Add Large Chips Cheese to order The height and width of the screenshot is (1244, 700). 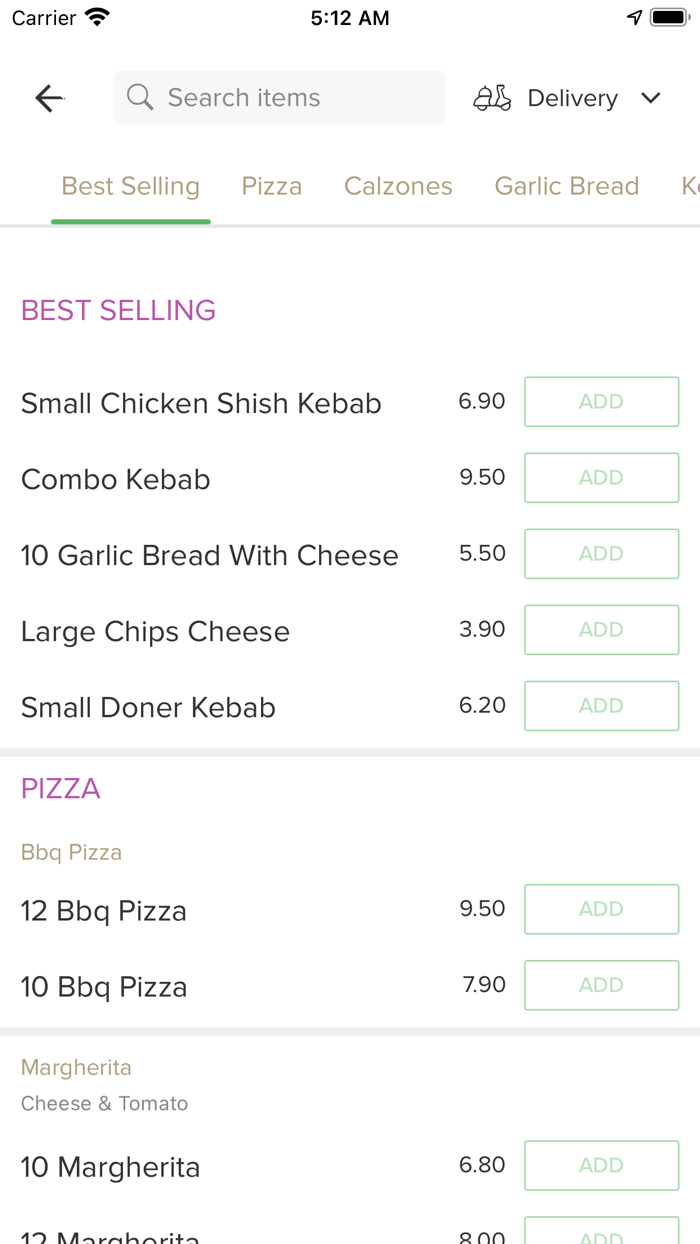pos(601,629)
